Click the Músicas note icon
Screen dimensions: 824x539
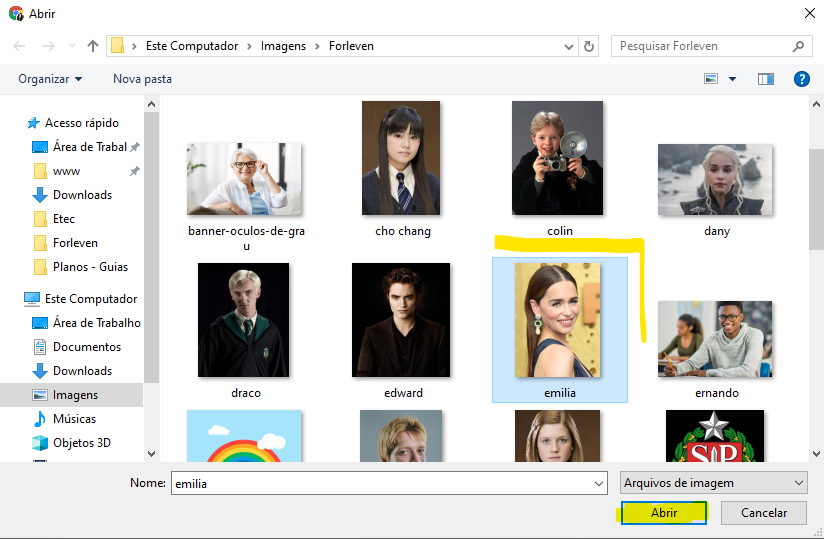[40, 419]
